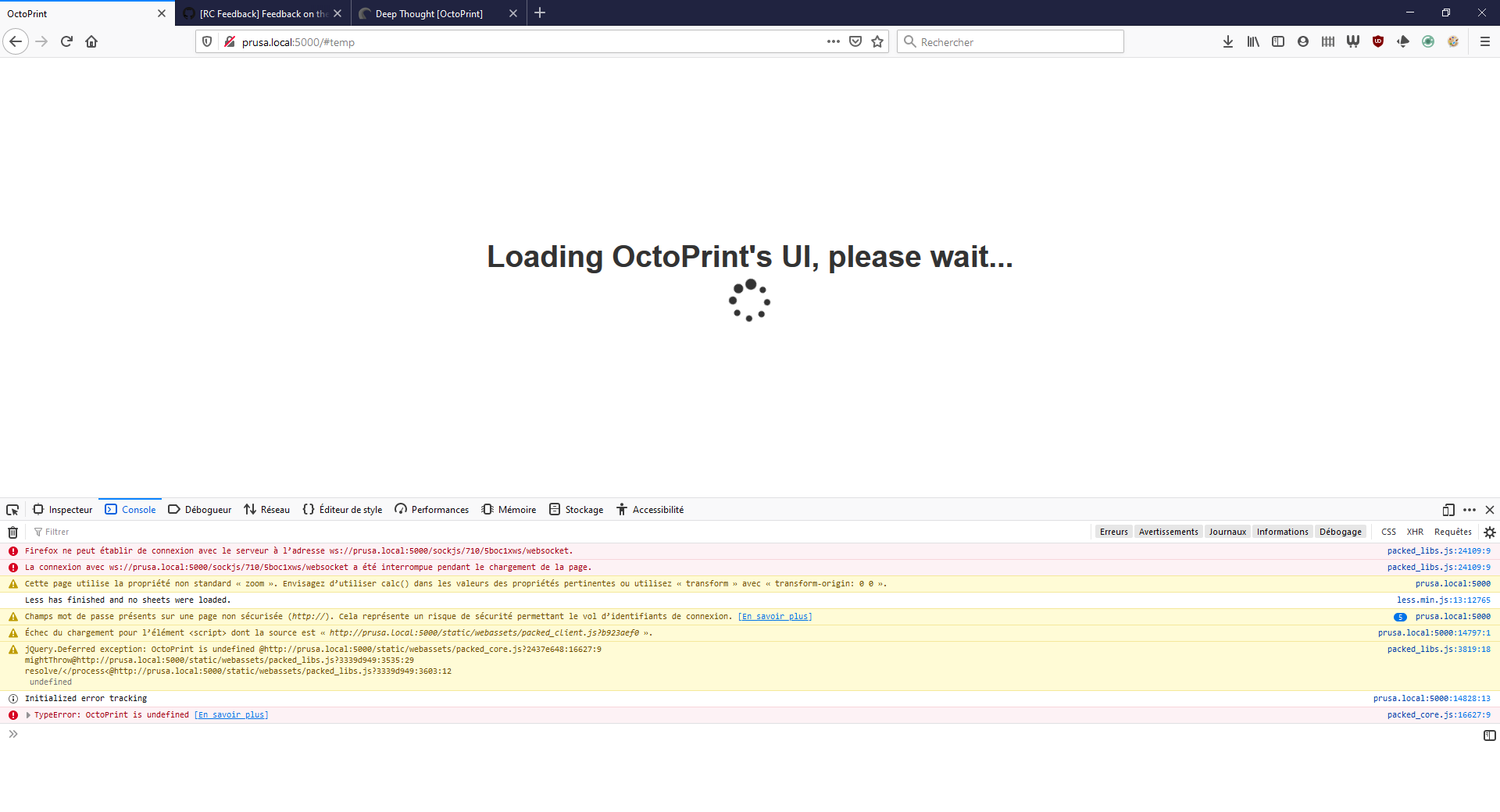This screenshot has height=812, width=1500.
Task: Show insecure connection site info icon
Action: [230, 41]
